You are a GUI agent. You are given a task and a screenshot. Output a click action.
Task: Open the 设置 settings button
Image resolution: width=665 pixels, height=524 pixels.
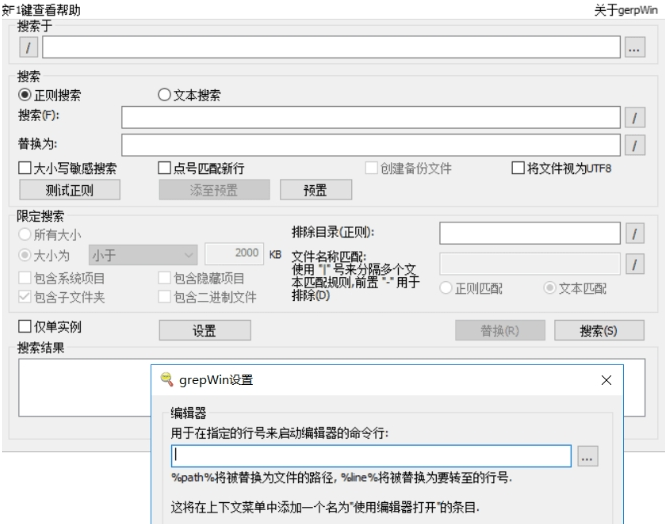[x=204, y=330]
